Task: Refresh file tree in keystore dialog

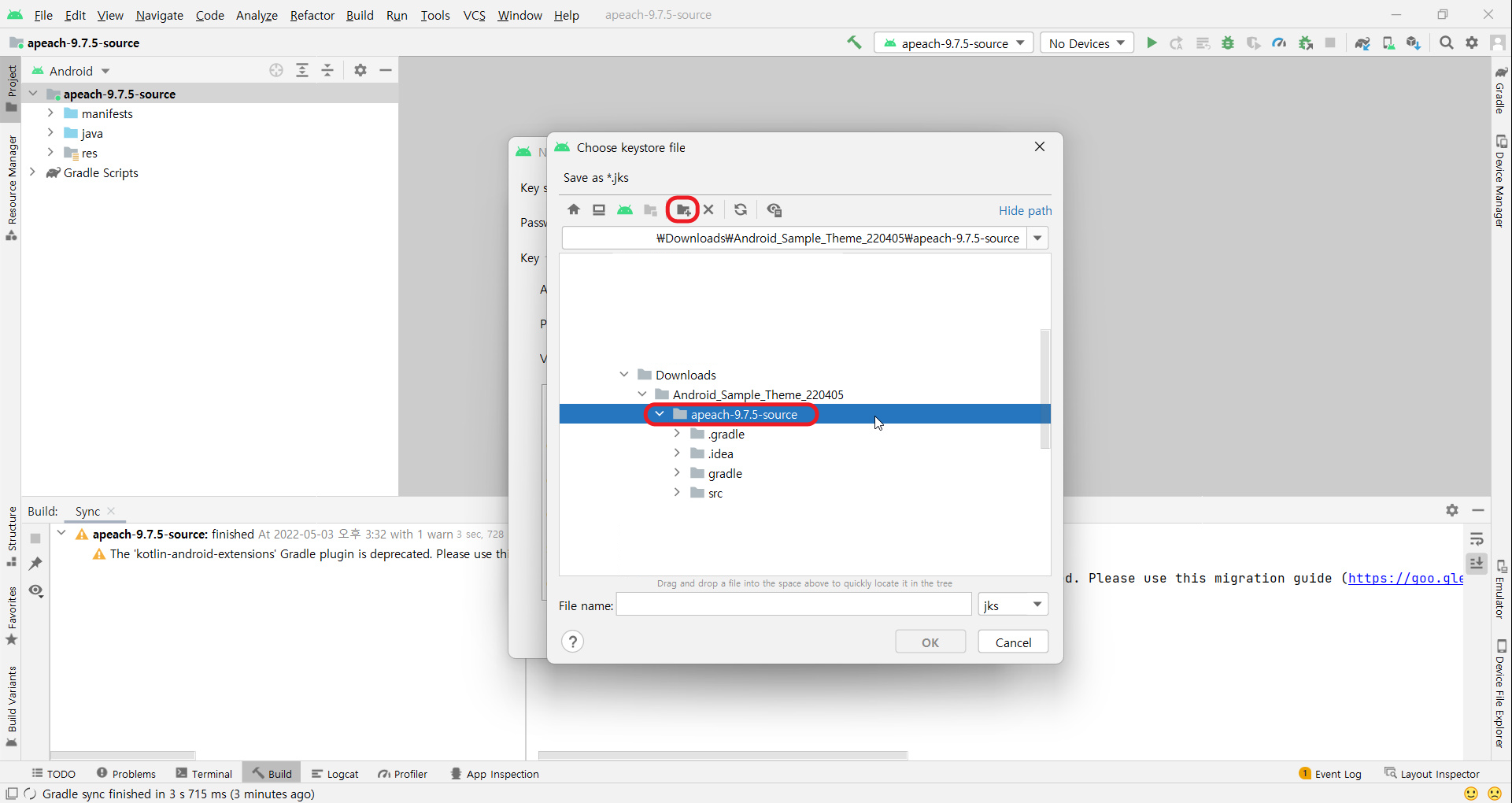Action: (x=741, y=209)
